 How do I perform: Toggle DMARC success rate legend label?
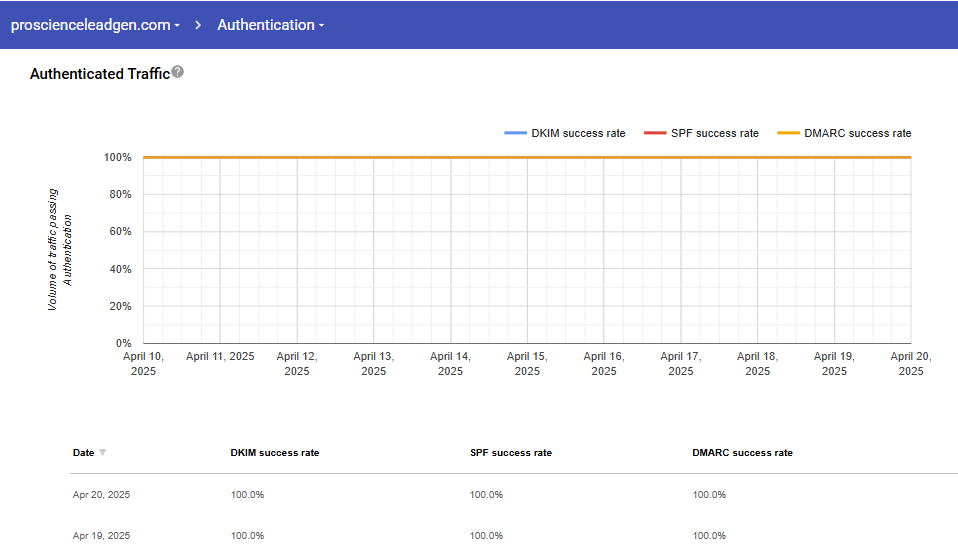tap(857, 133)
